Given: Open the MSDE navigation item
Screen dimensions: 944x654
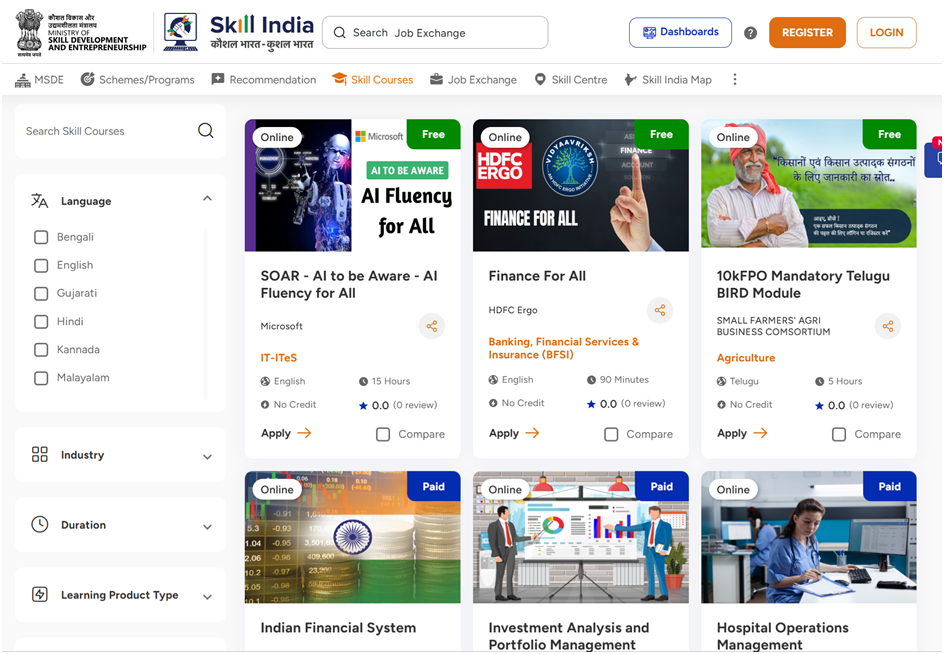Looking at the screenshot, I should click(39, 79).
